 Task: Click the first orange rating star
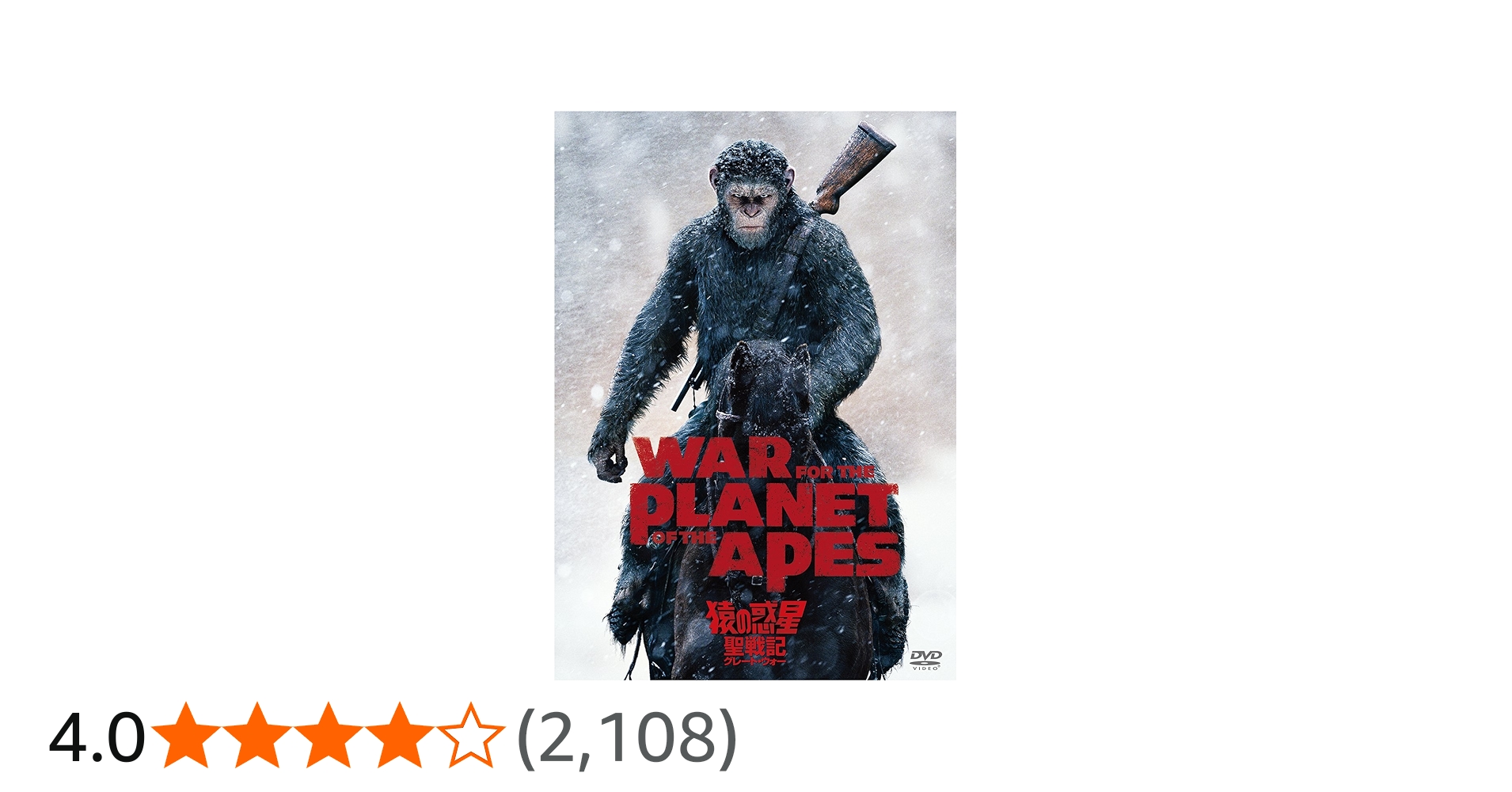[x=186, y=736]
